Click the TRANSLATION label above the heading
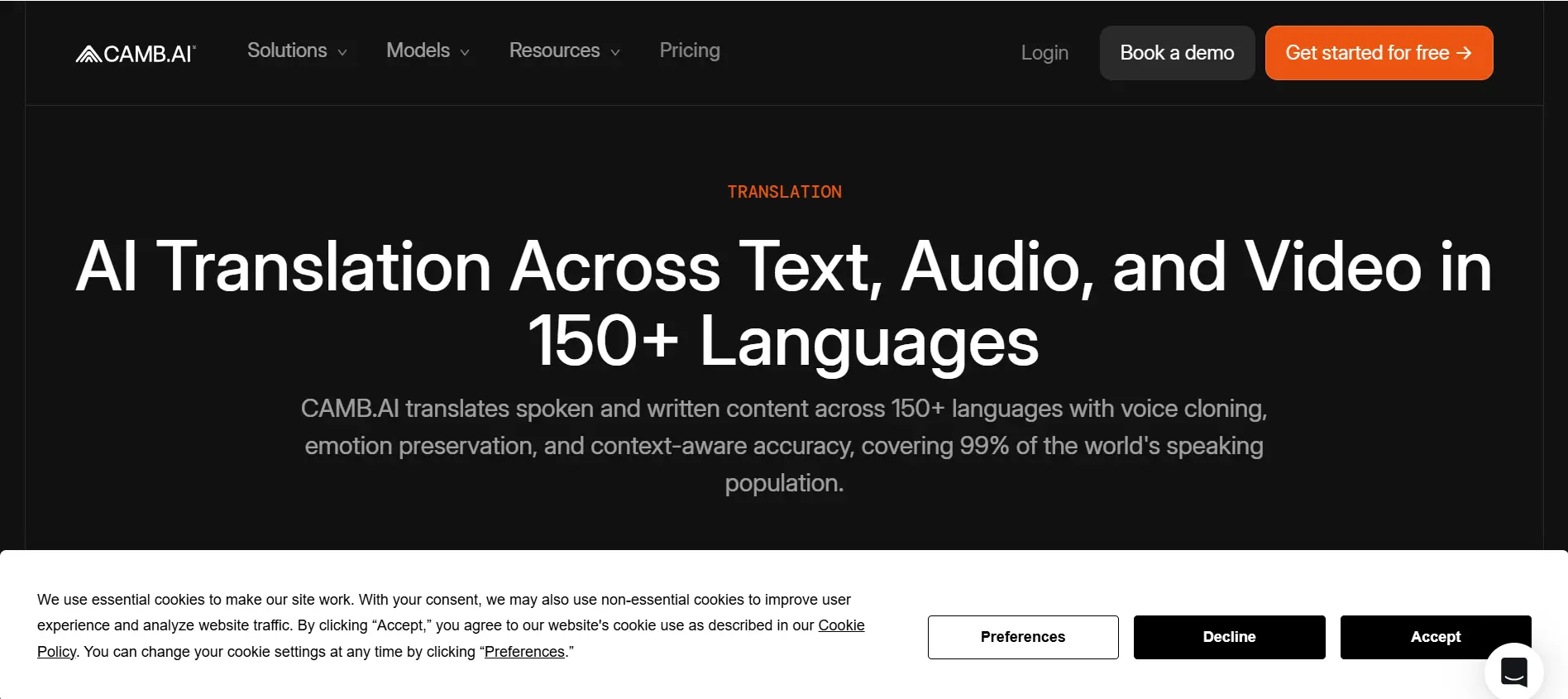The width and height of the screenshot is (1568, 699). tap(784, 192)
